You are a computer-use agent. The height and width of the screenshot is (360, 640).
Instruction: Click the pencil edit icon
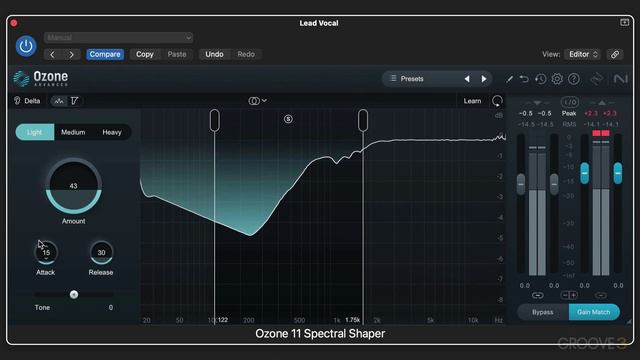(509, 79)
